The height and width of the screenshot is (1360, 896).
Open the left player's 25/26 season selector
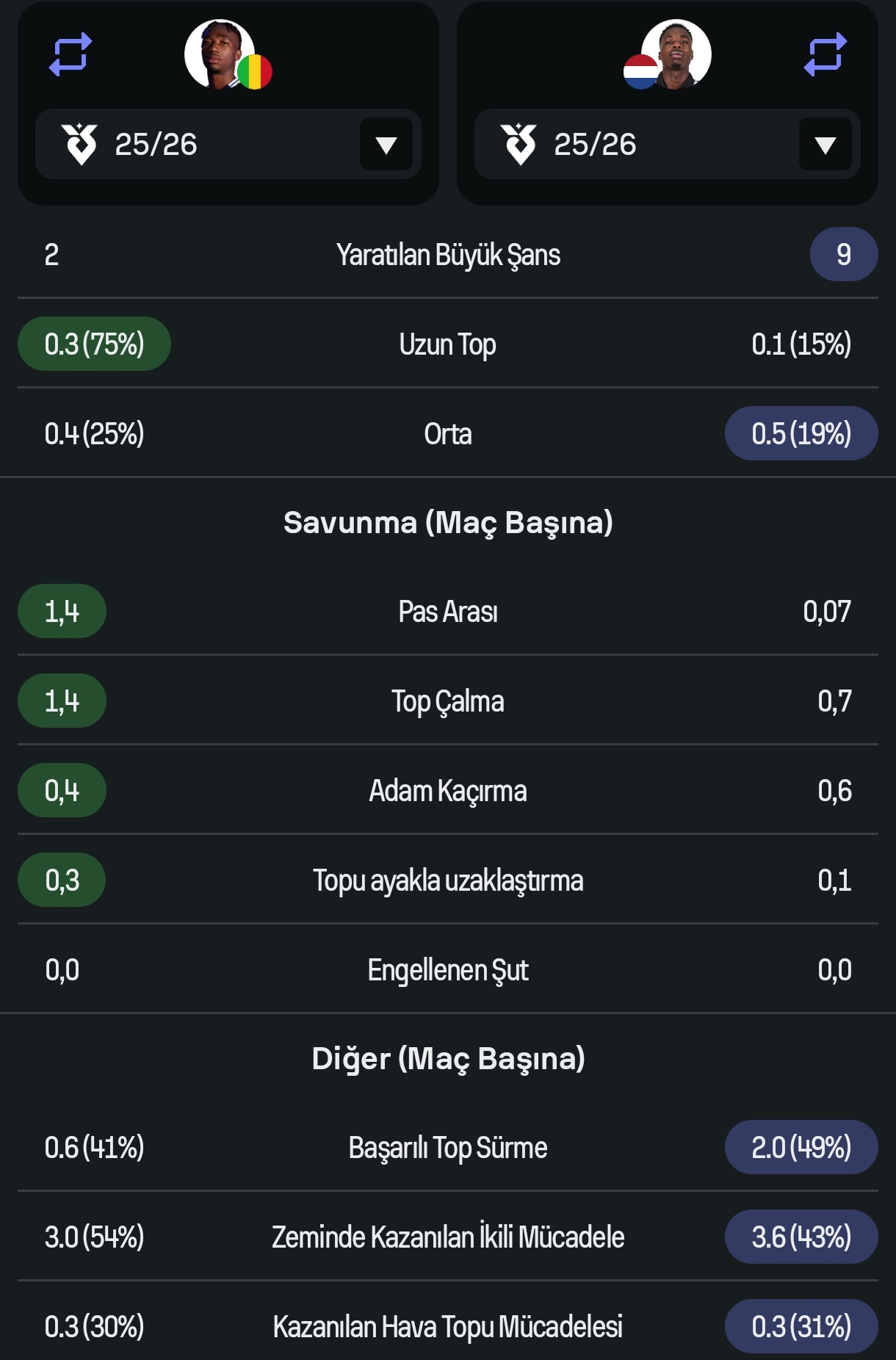click(x=228, y=144)
